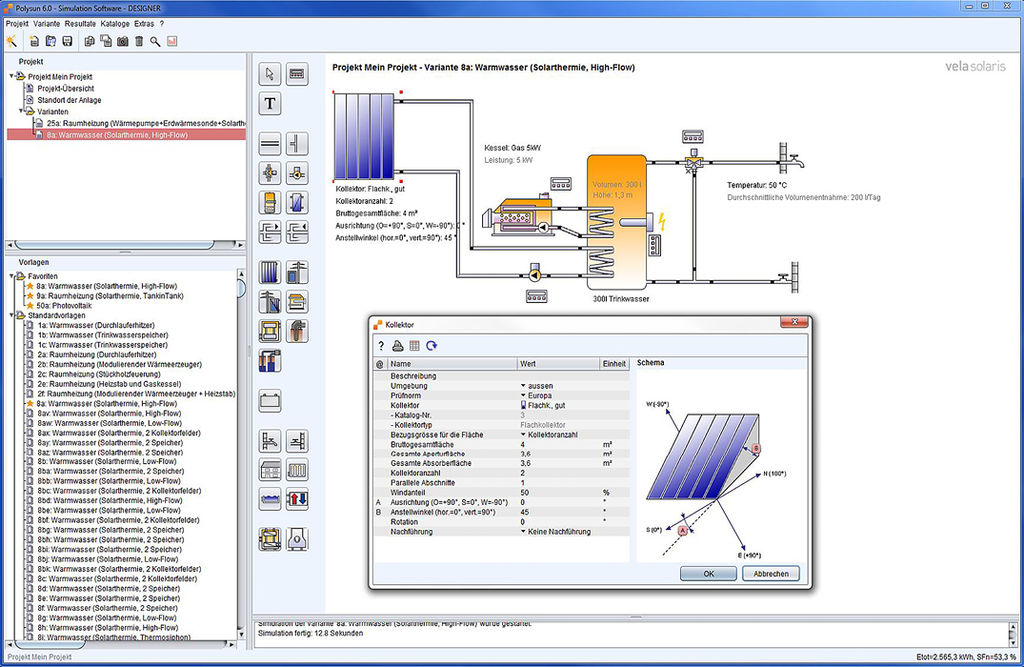Pick the battery component in the palette
Viewport: 1024px width, 667px height.
(270, 400)
